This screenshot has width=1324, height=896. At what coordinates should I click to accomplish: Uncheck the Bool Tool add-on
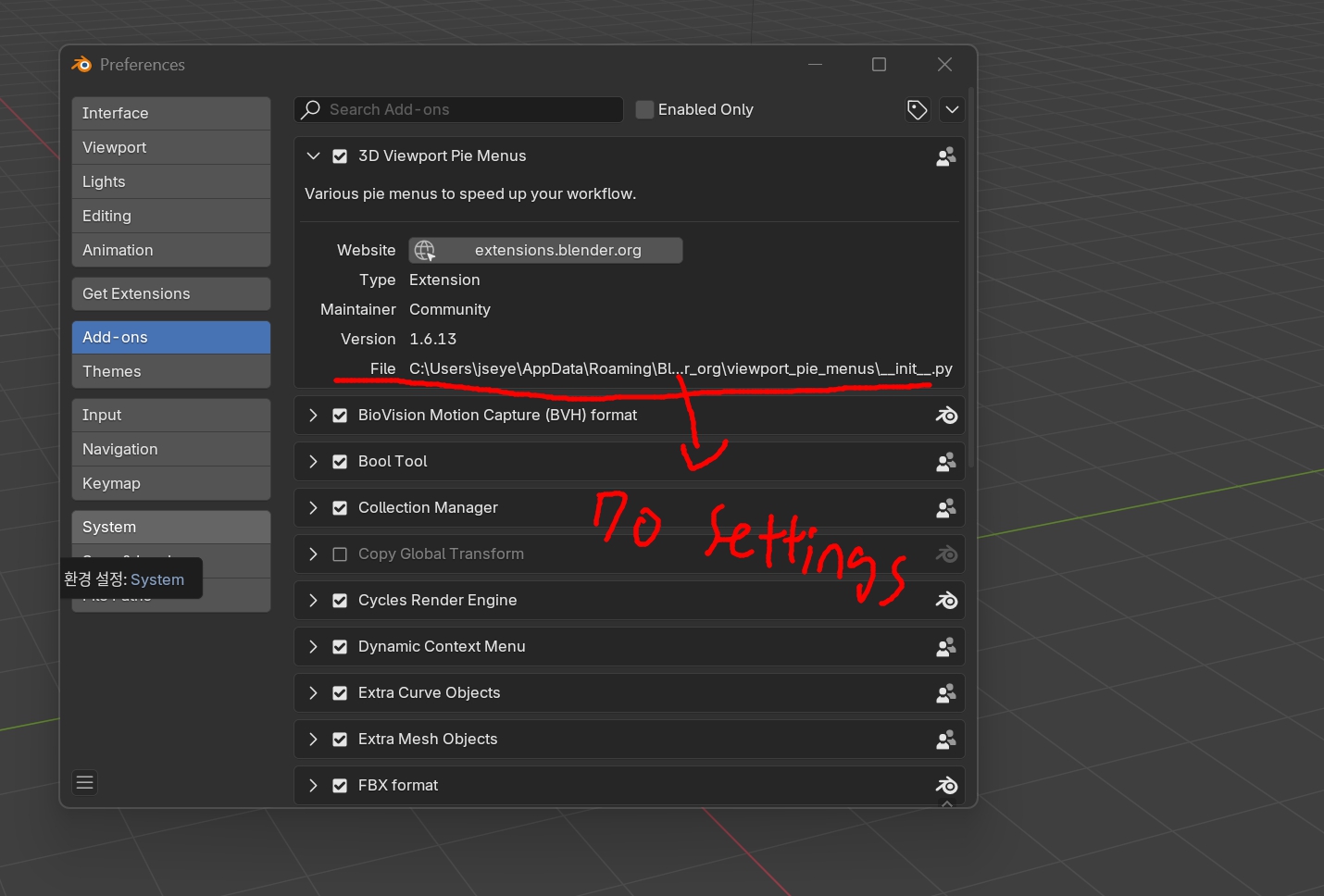[340, 462]
